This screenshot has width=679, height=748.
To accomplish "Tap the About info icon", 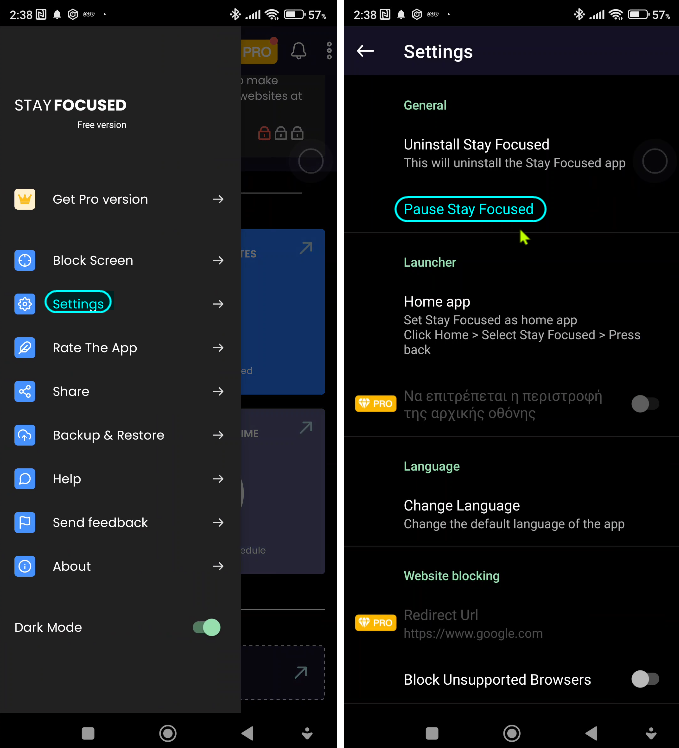I will pos(24,566).
